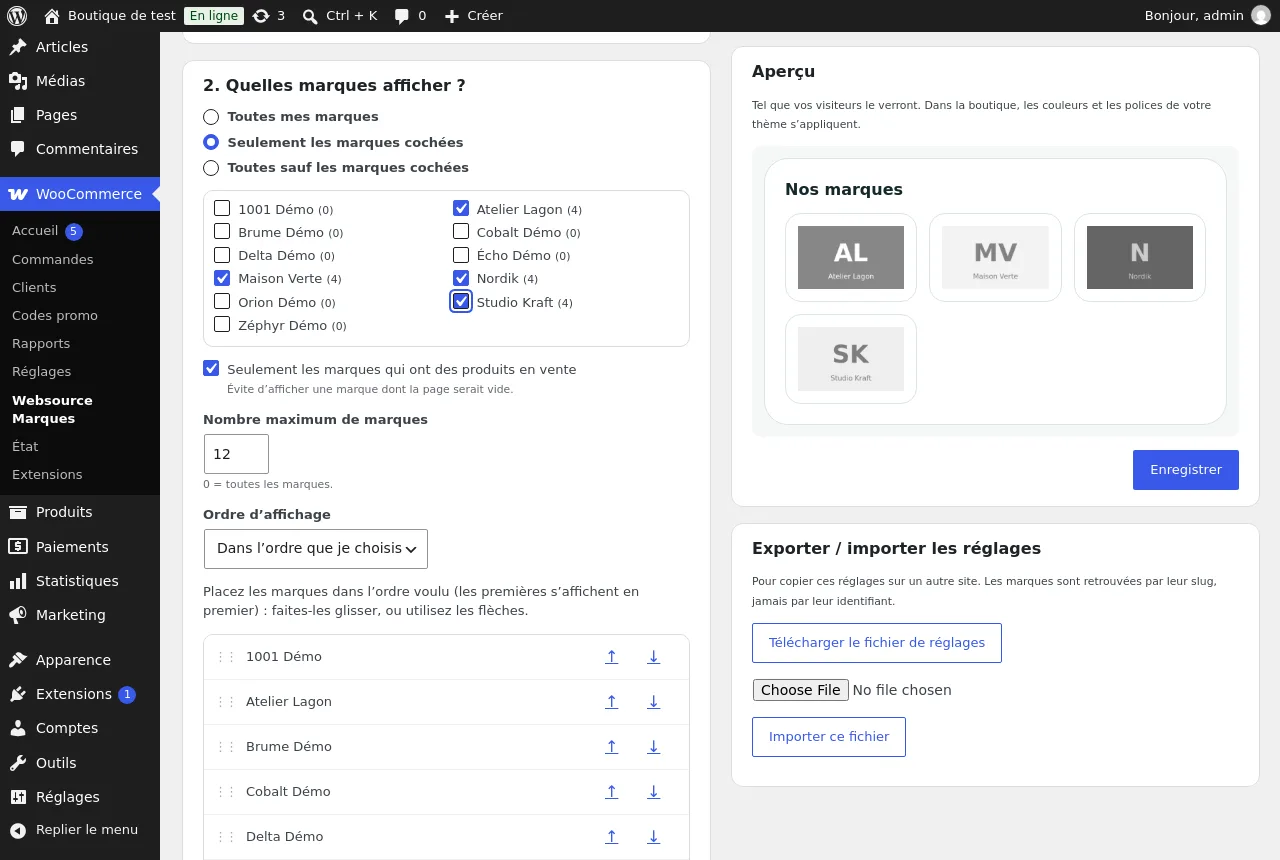Click Importer ce fichier button

829,737
